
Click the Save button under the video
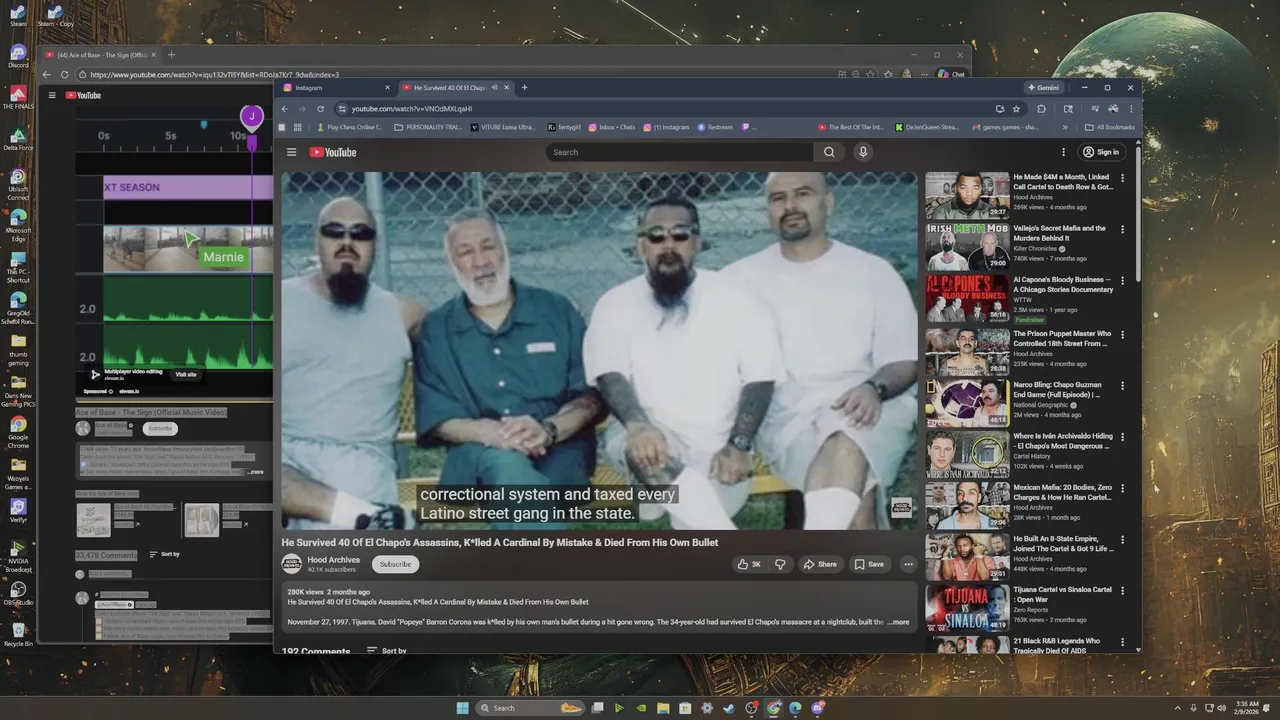click(869, 564)
